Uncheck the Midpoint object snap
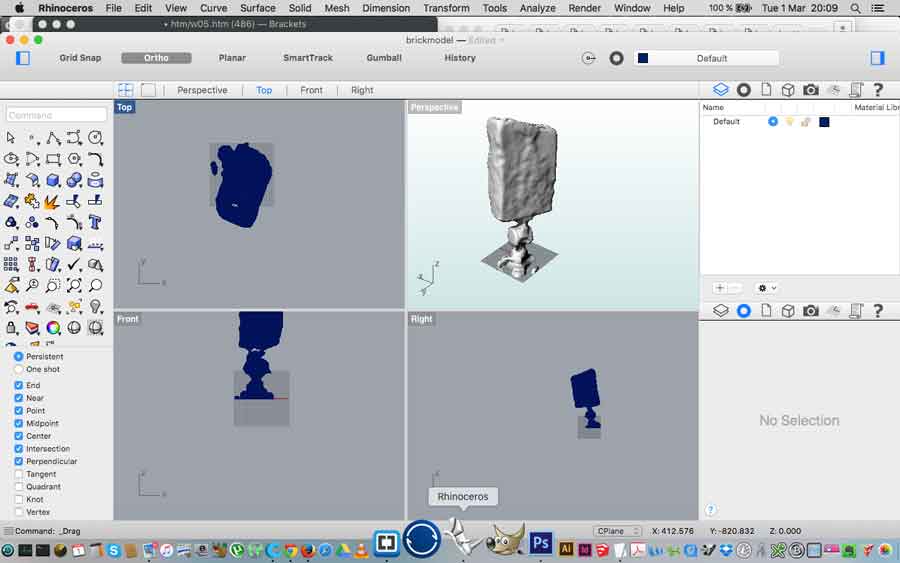 [x=18, y=423]
